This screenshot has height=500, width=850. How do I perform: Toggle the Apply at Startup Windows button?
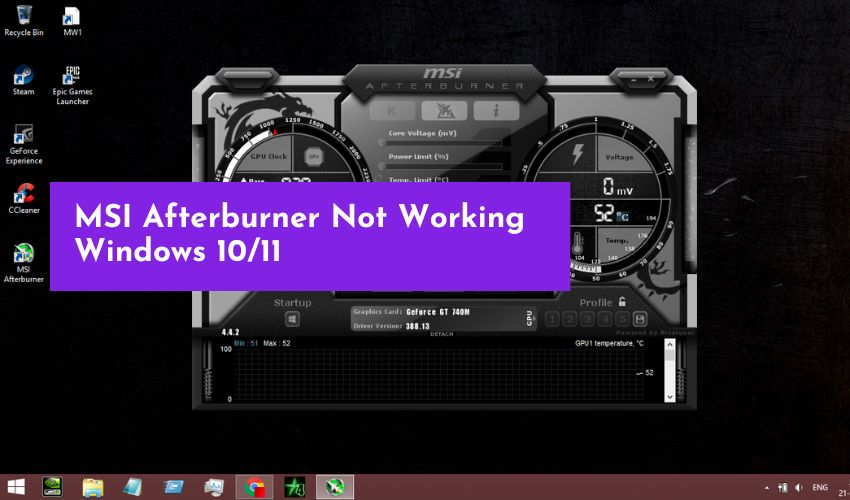tap(292, 319)
